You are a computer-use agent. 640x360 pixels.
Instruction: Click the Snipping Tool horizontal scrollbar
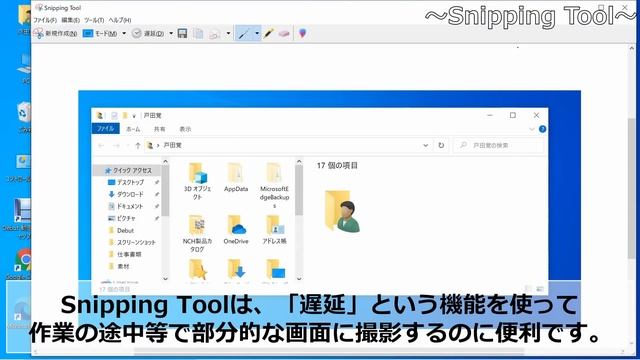329,351
